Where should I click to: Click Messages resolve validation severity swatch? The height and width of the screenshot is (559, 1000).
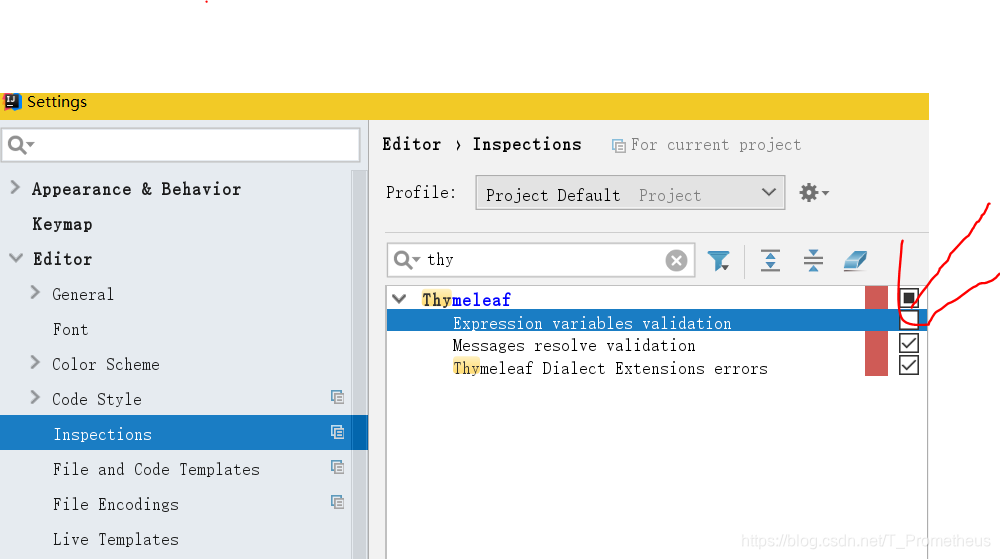[x=876, y=344]
